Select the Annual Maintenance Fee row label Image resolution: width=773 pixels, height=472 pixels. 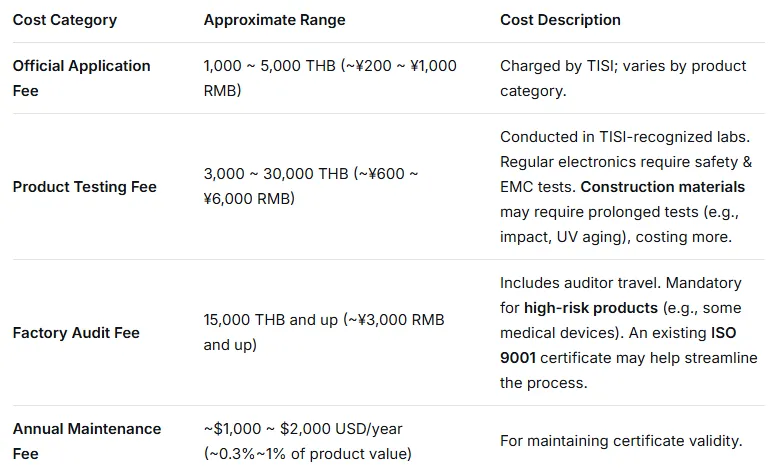click(x=86, y=441)
